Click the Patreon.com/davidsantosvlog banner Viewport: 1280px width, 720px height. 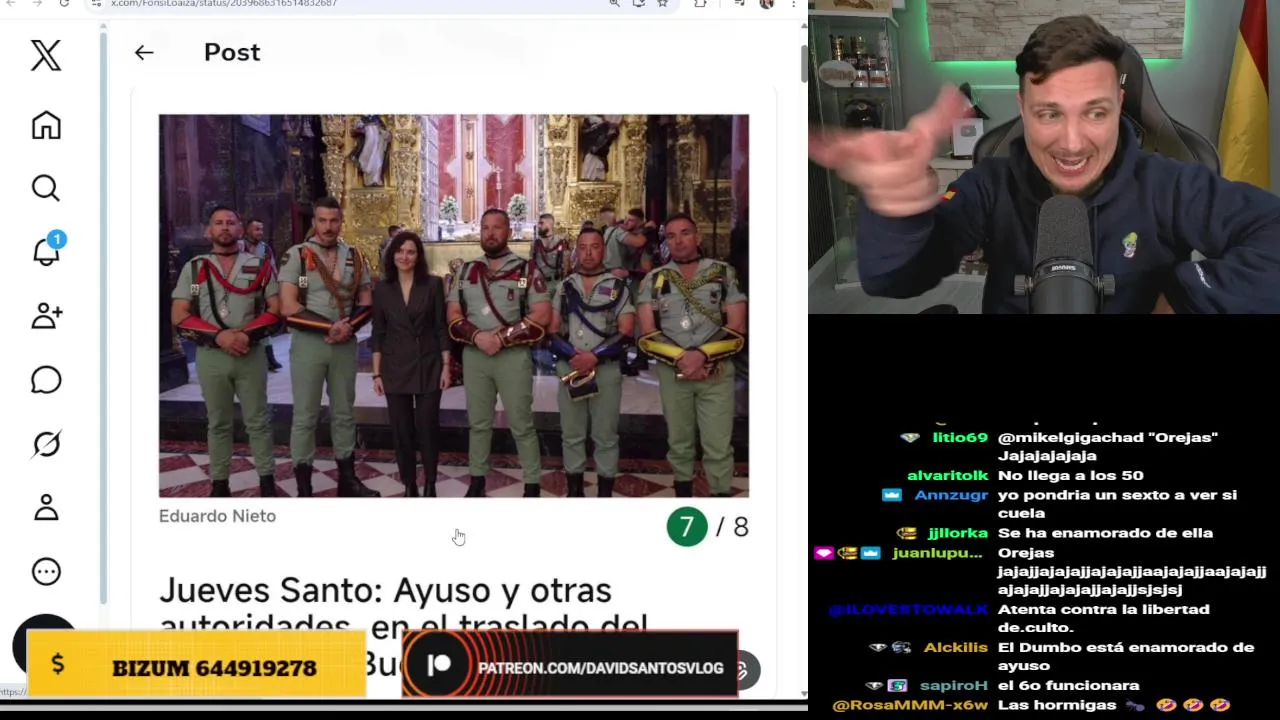(x=570, y=665)
